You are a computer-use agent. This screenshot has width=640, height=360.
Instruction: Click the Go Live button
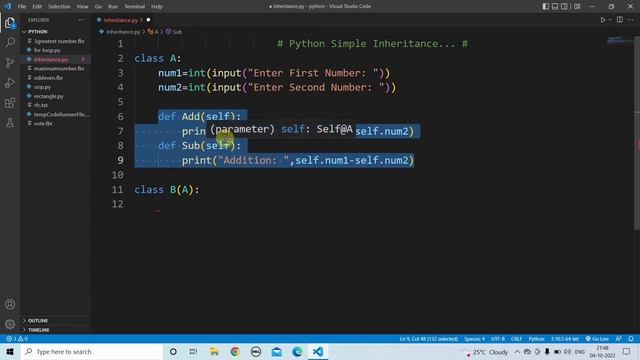[597, 339]
